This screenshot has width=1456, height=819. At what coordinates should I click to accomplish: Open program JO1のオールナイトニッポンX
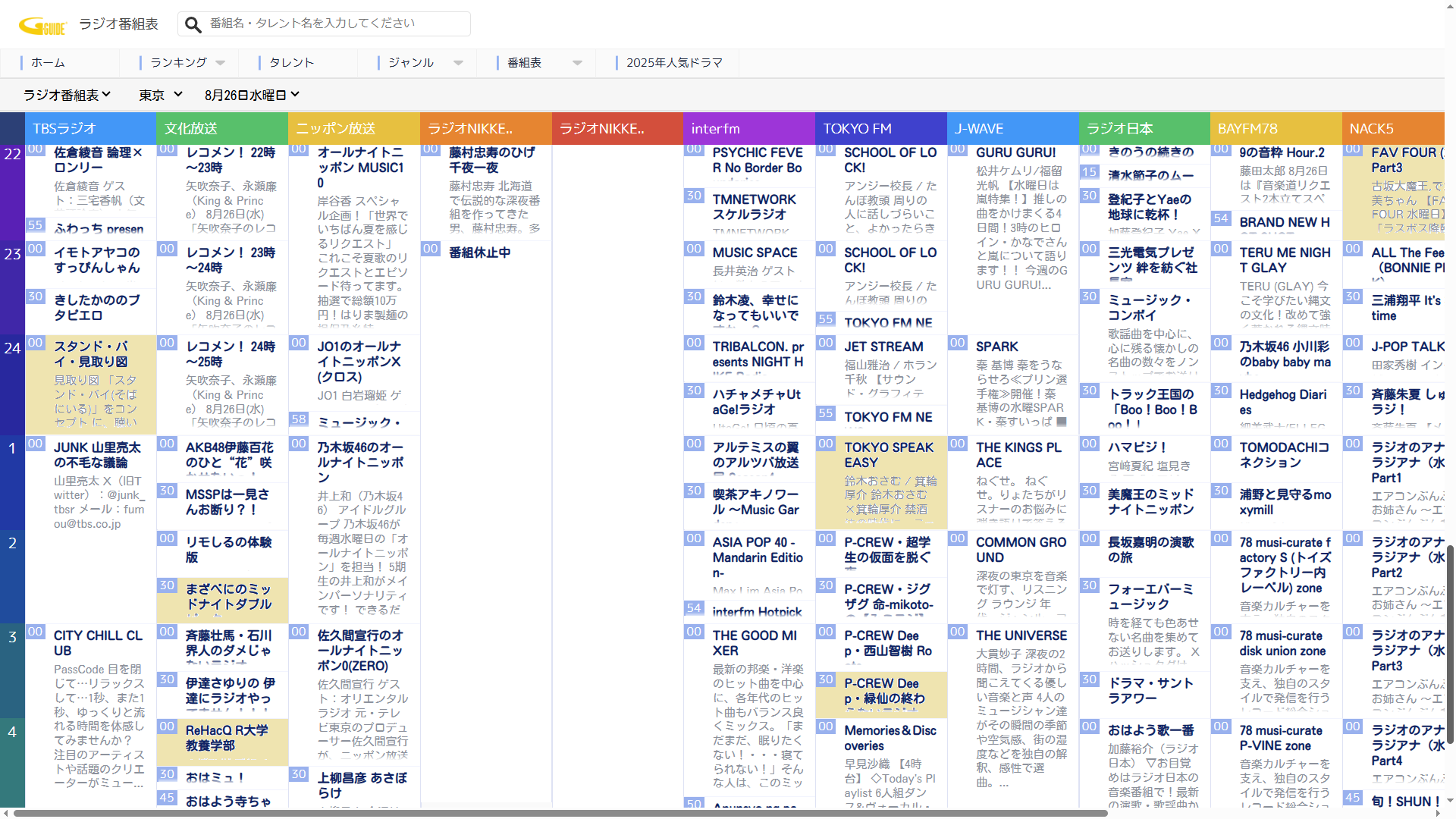359,362
